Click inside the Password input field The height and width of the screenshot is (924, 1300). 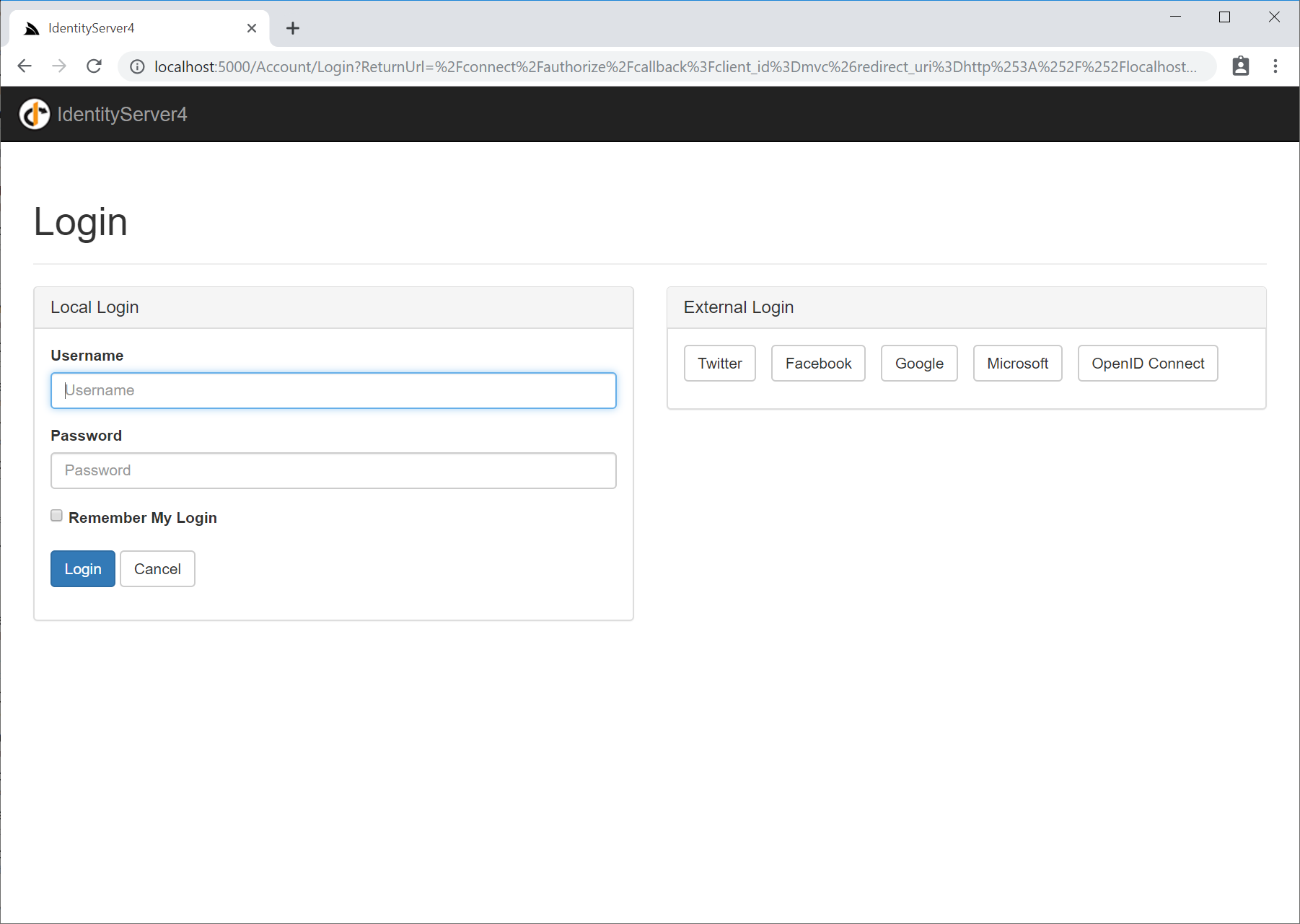(333, 470)
